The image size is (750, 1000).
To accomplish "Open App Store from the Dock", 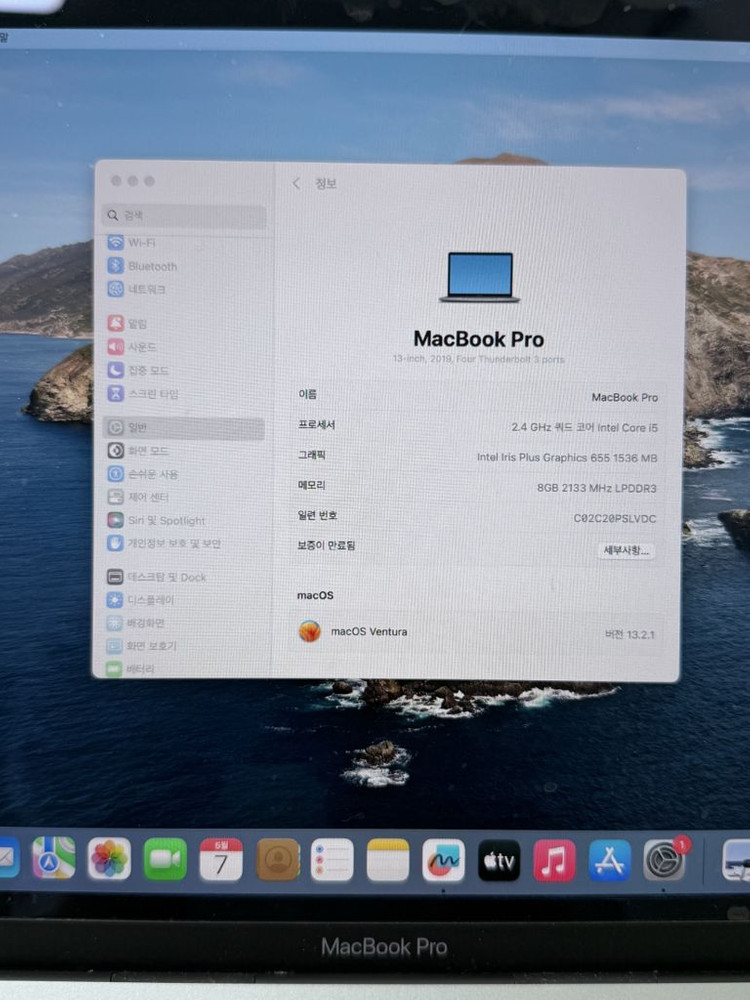I will pos(610,861).
